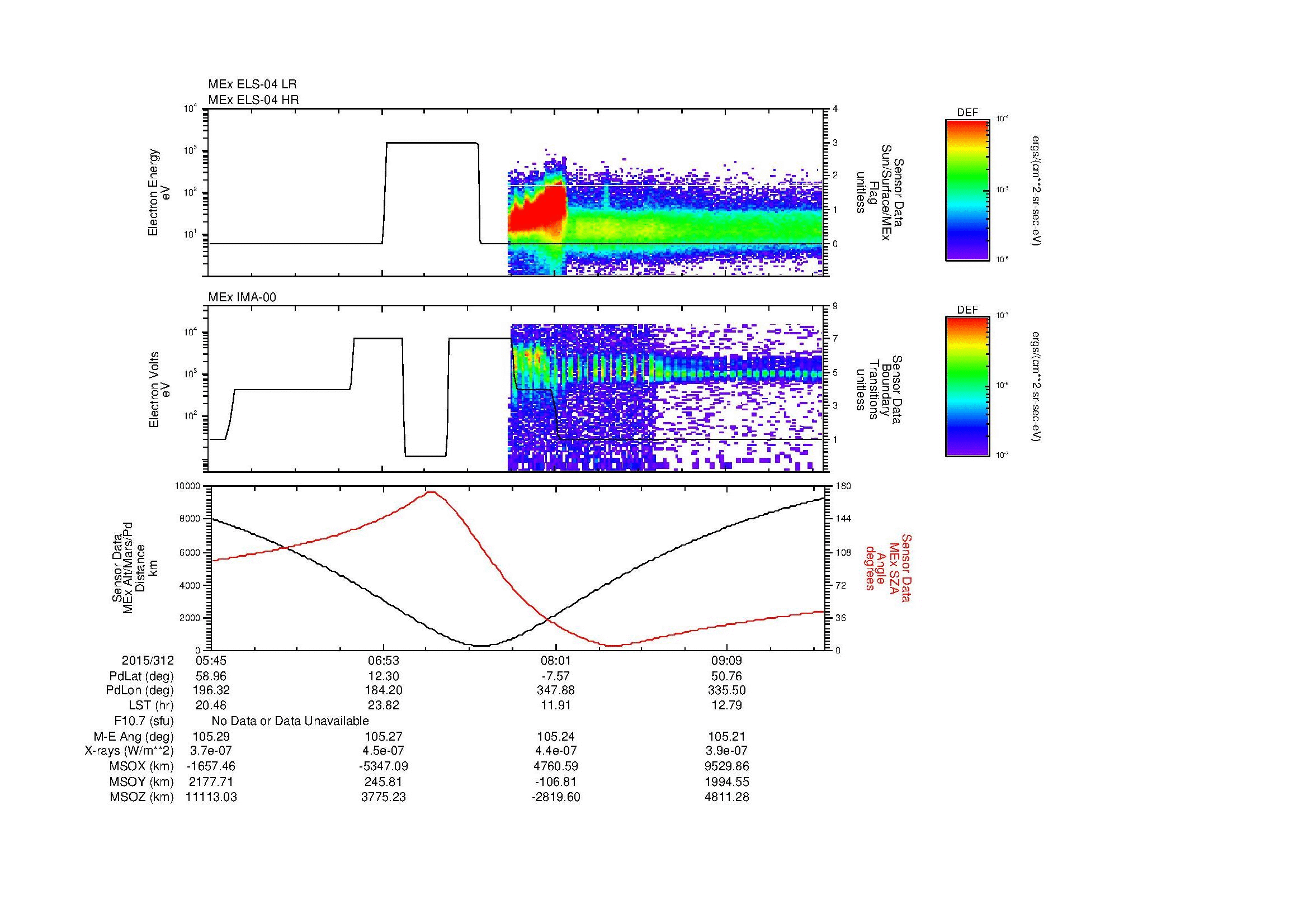1308x924 pixels.
Task: Click the lower DEF color bar for IMA
Action: [x=967, y=387]
